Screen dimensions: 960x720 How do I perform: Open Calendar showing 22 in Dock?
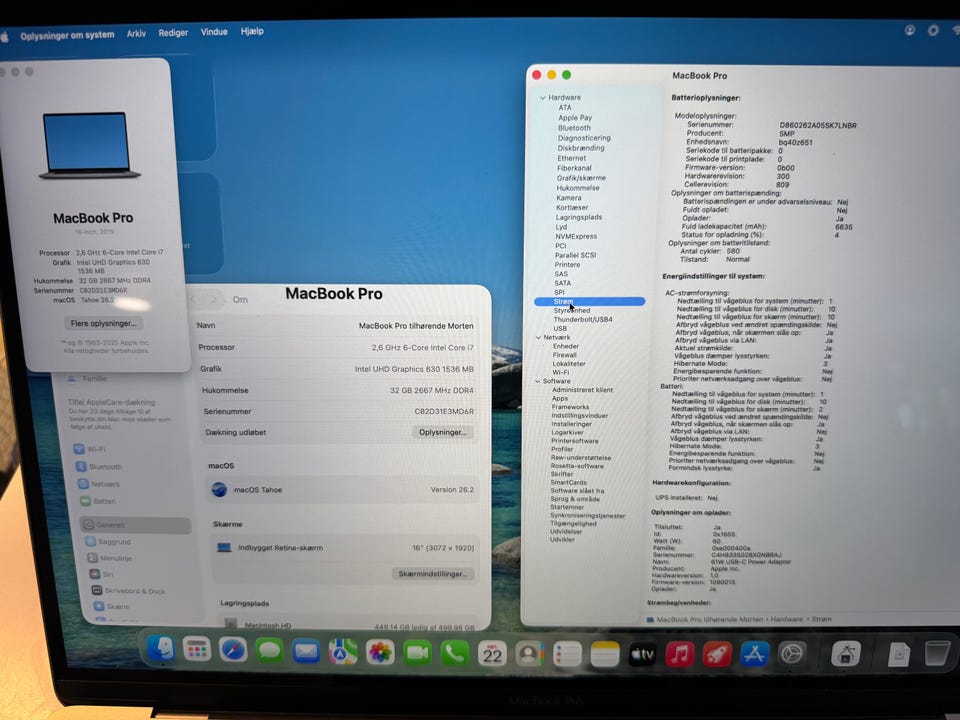(492, 654)
